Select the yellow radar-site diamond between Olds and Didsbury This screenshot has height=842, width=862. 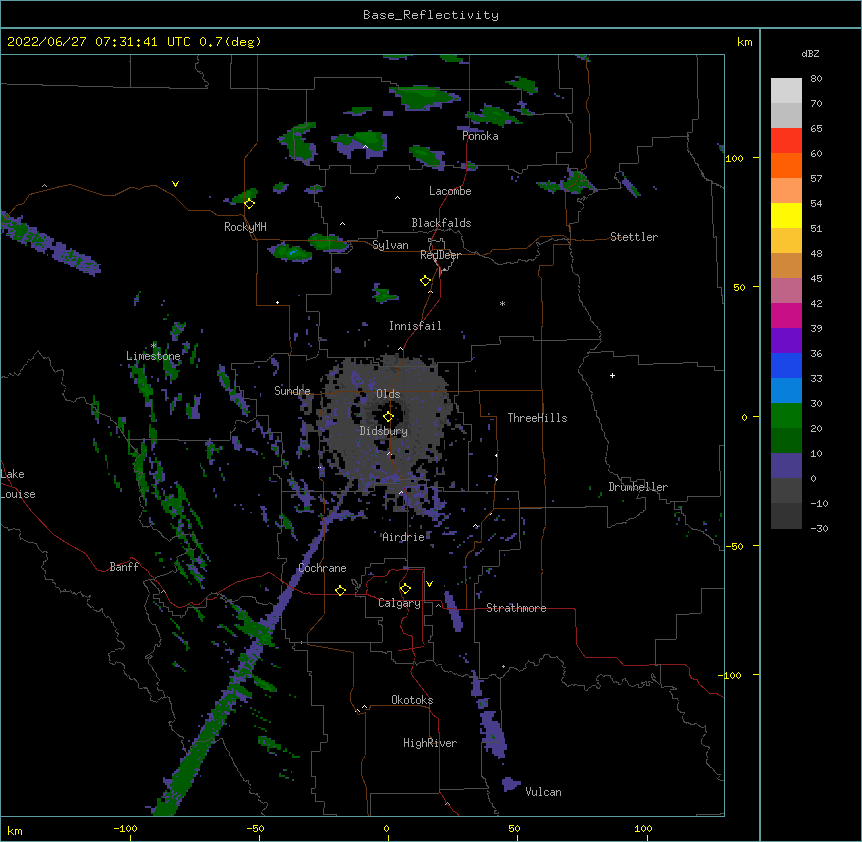388,417
